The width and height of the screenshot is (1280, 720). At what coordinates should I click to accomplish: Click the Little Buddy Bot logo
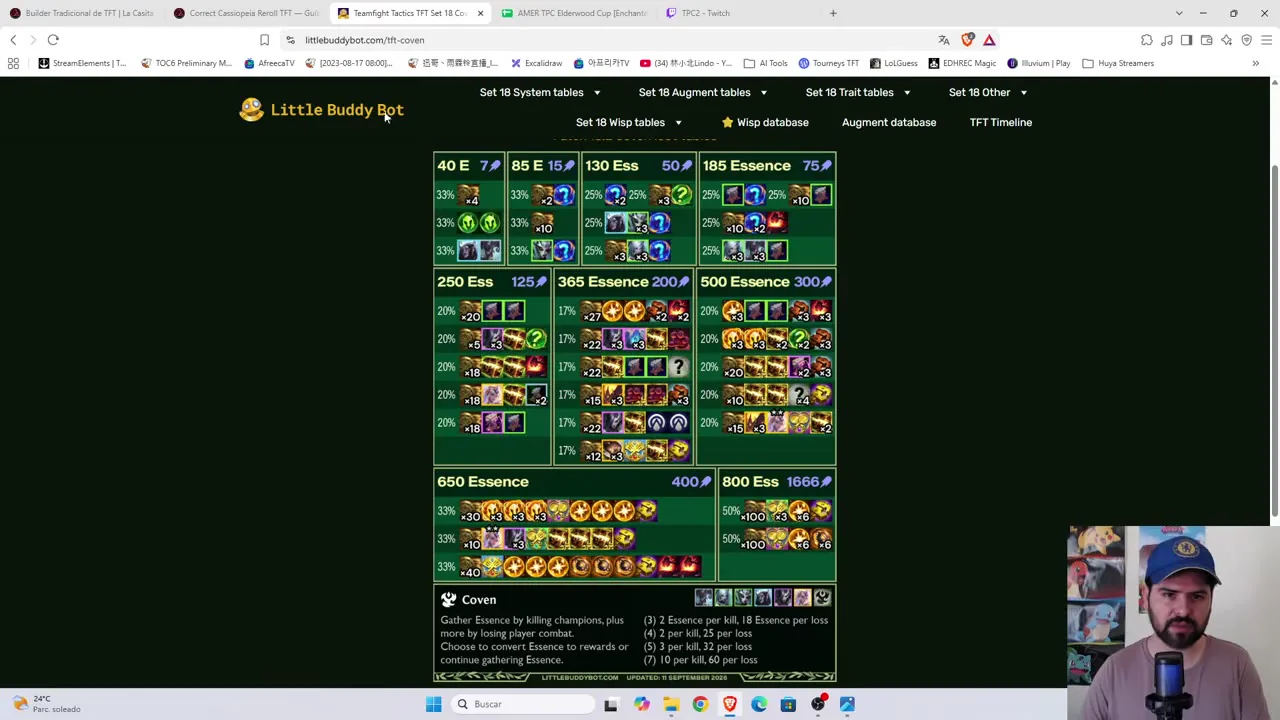tap(322, 110)
